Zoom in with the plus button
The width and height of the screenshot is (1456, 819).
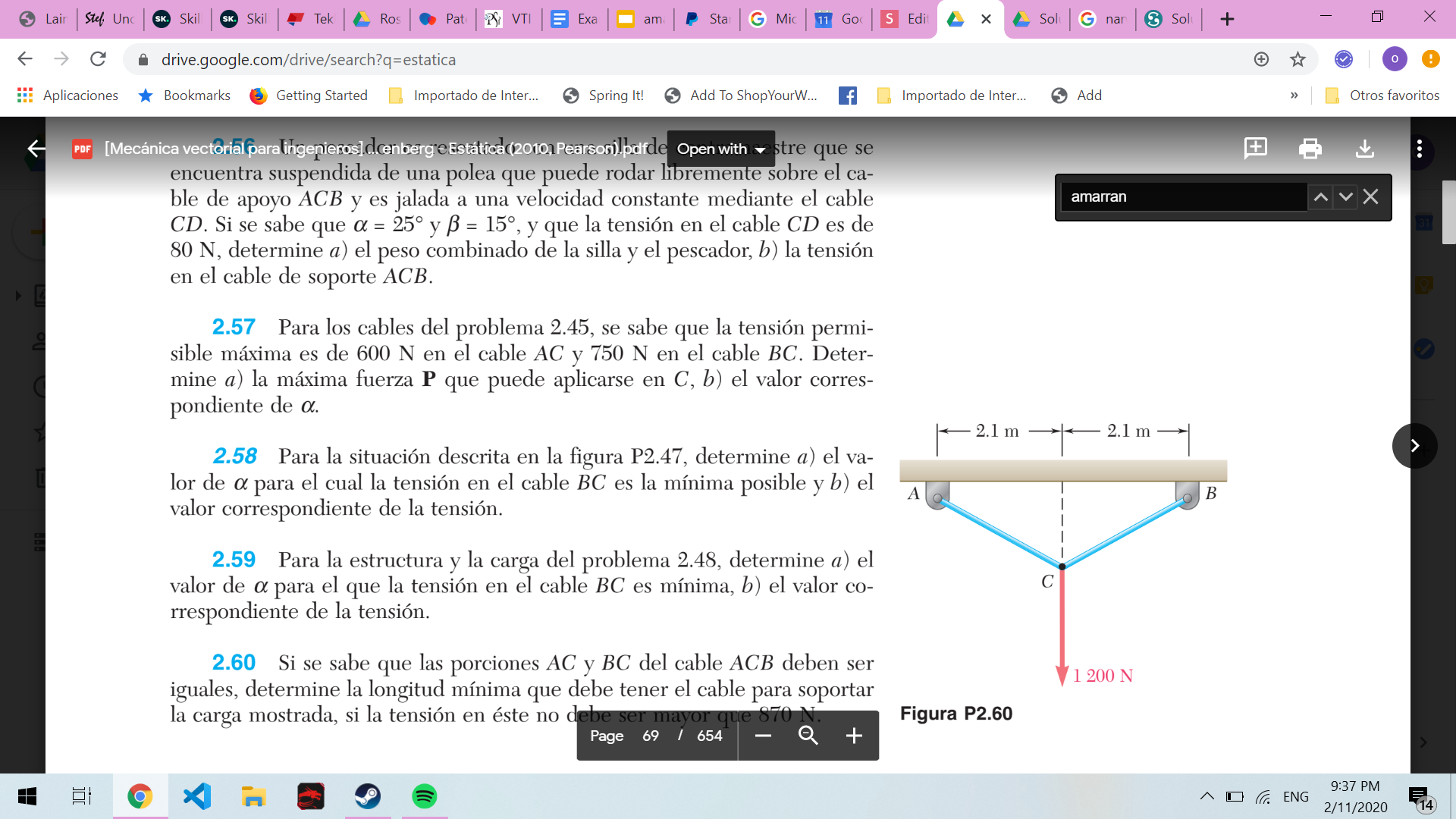(854, 736)
